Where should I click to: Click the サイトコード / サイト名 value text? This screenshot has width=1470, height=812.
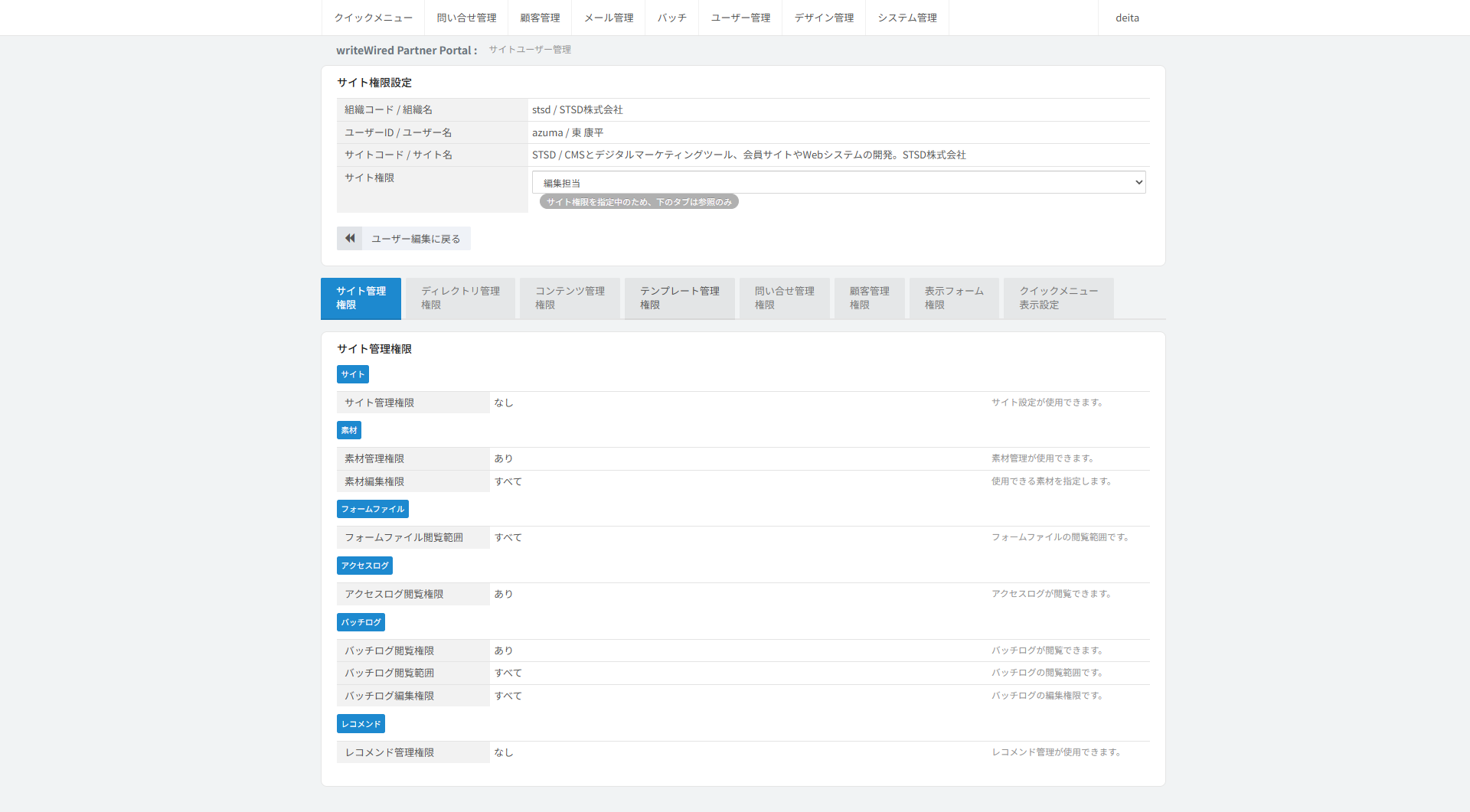[x=749, y=155]
